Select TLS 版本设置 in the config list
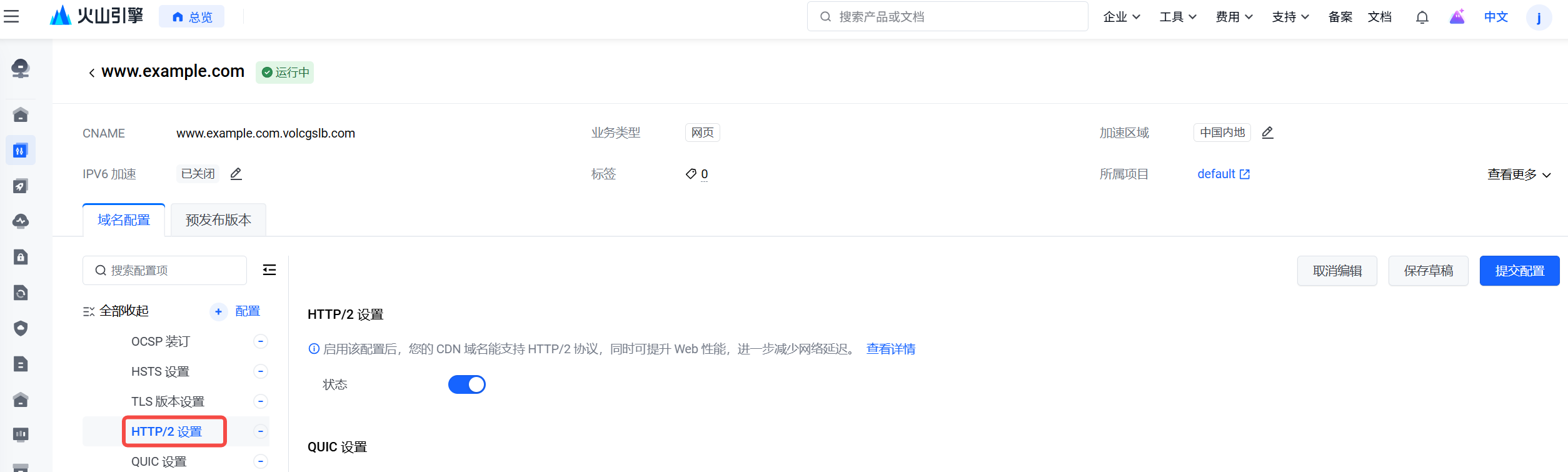The image size is (1568, 472). pyautogui.click(x=168, y=401)
